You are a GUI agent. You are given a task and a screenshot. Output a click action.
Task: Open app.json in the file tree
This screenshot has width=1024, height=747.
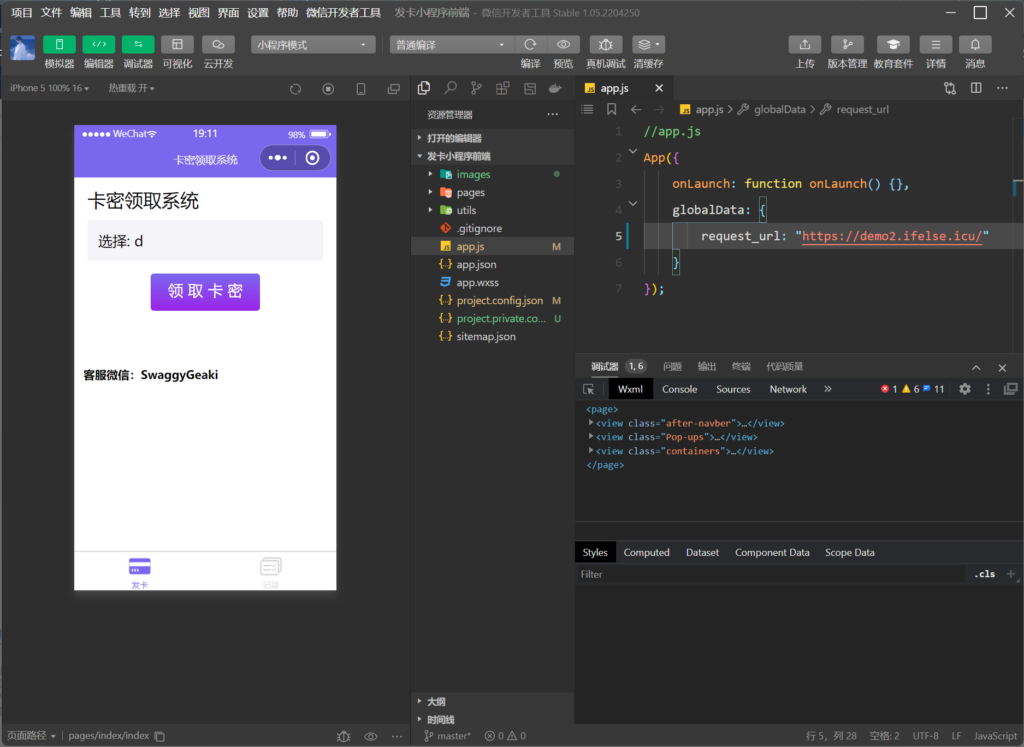476,264
